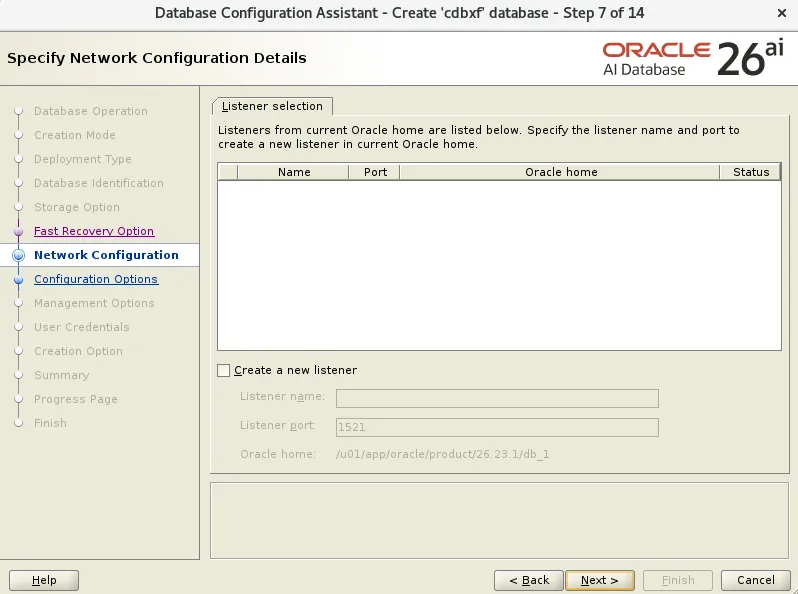This screenshot has height=594, width=798.
Task: Go to the Fast Recovery Option step
Action: (x=94, y=231)
